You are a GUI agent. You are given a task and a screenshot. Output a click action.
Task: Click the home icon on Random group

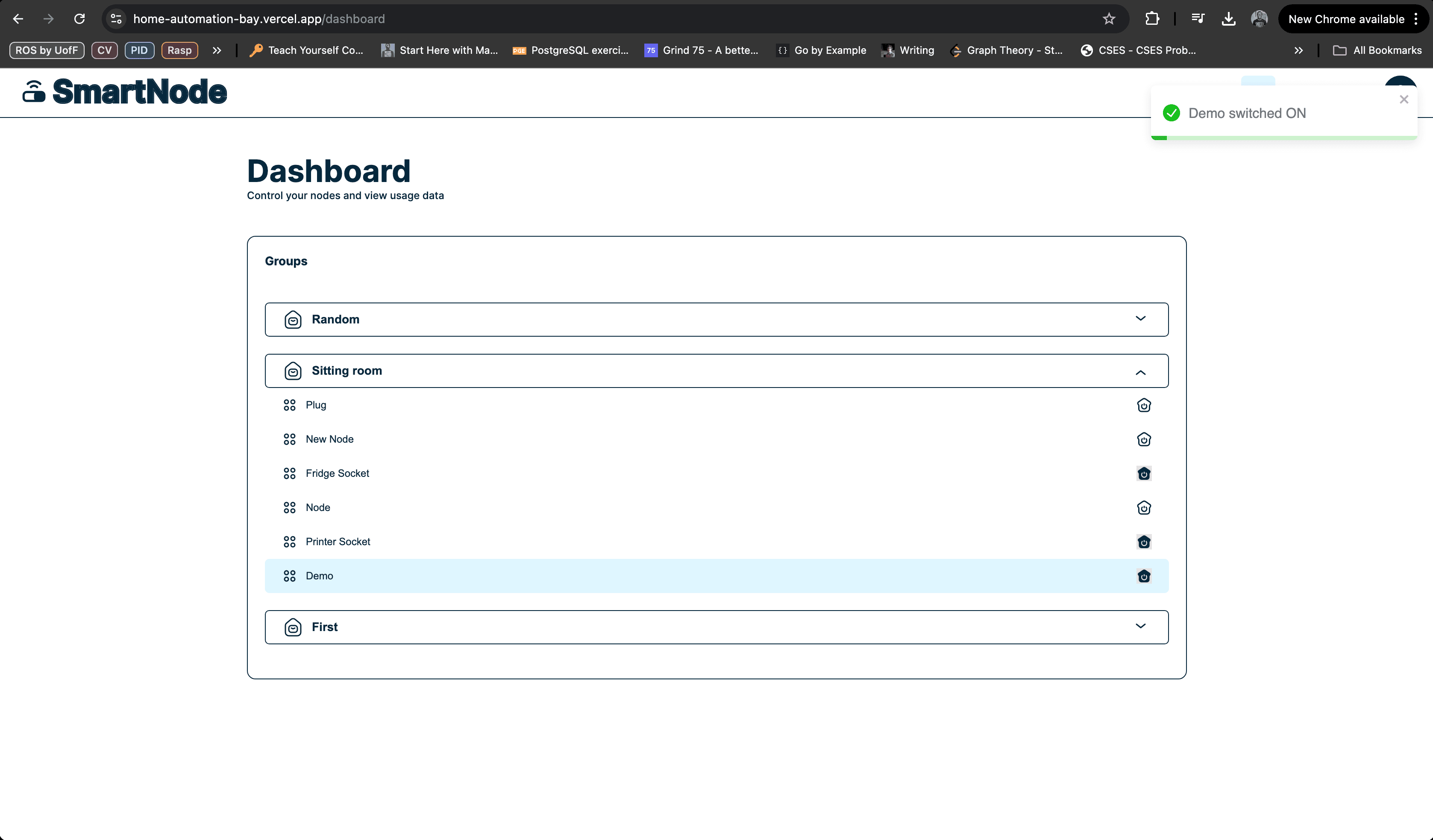(x=293, y=320)
